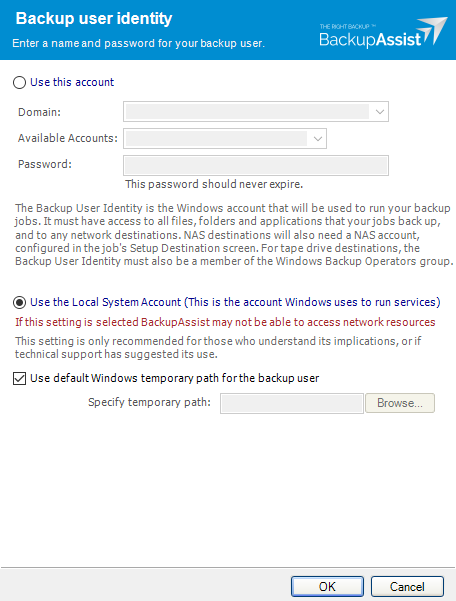456x601 pixels.
Task: Click the Password input field
Action: click(x=256, y=165)
